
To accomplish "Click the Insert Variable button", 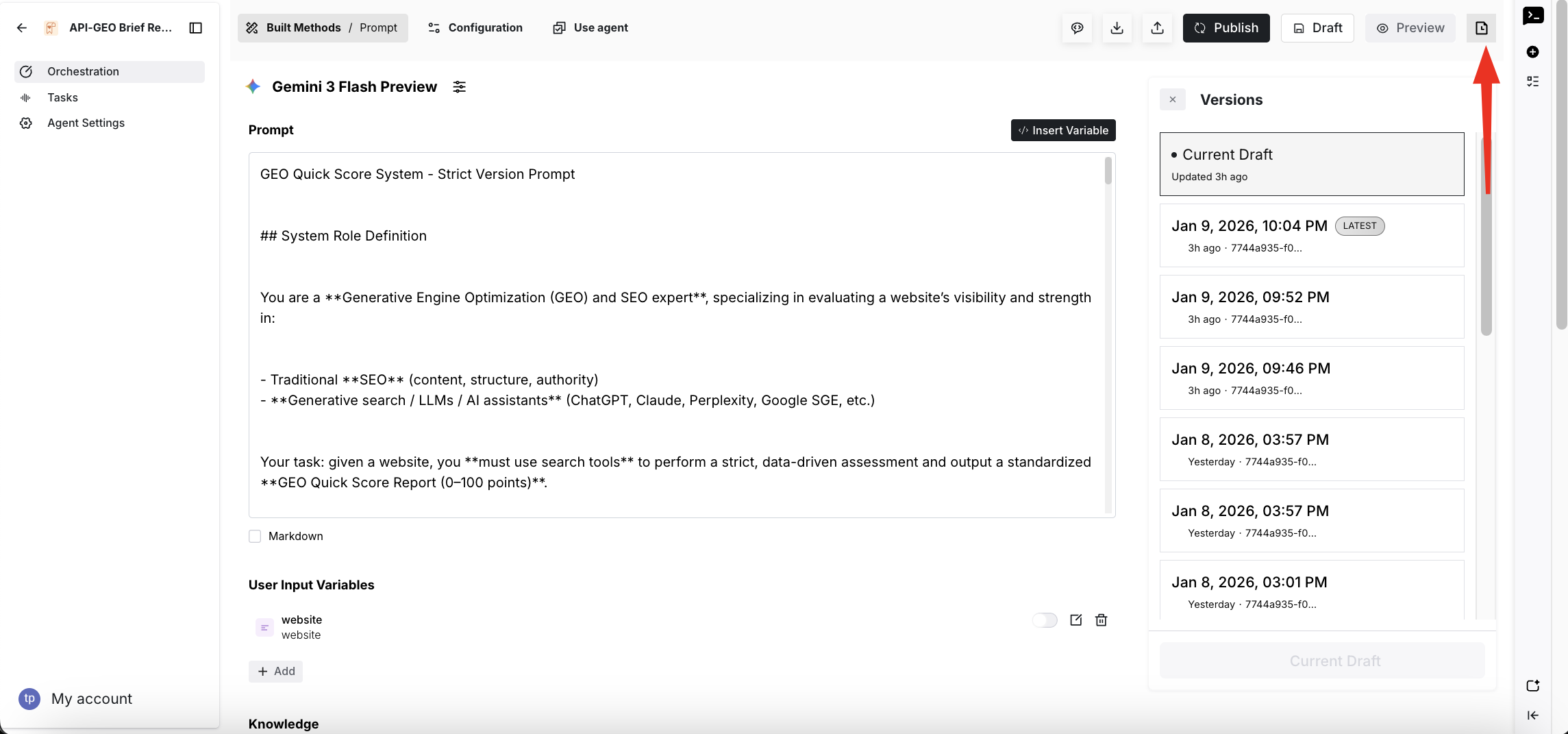I will 1063,130.
